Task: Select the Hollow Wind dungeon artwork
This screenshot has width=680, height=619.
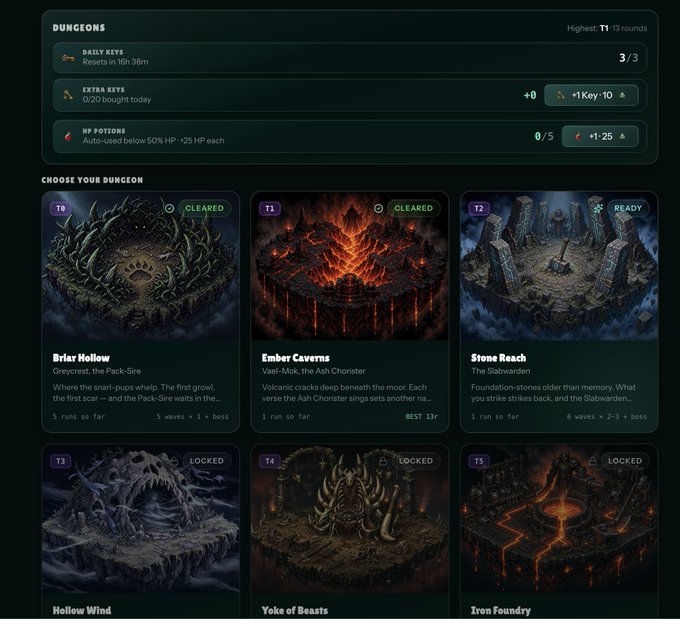Action: tap(141, 518)
